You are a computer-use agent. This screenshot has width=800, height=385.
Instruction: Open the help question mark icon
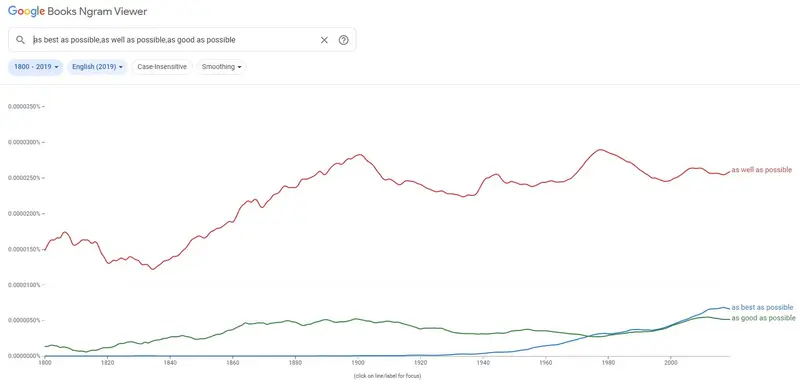tap(343, 40)
